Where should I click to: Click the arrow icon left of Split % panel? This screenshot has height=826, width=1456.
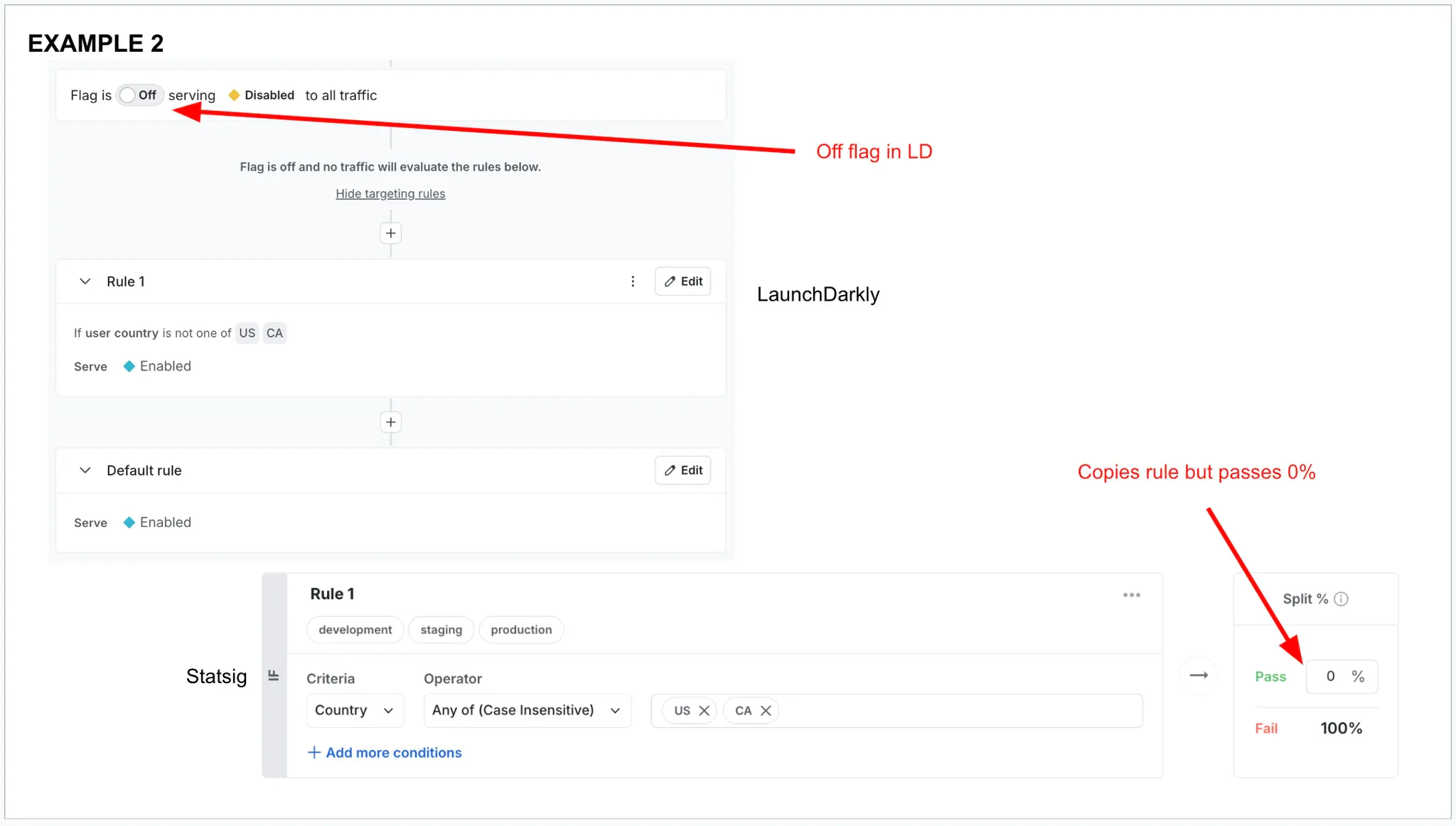(x=1199, y=675)
